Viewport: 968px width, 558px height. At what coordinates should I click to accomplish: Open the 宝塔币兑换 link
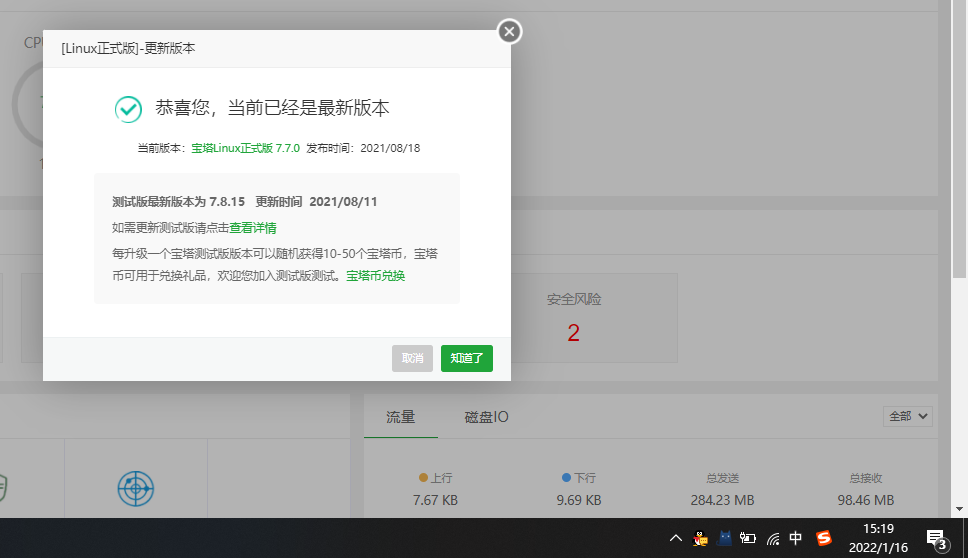tap(375, 276)
